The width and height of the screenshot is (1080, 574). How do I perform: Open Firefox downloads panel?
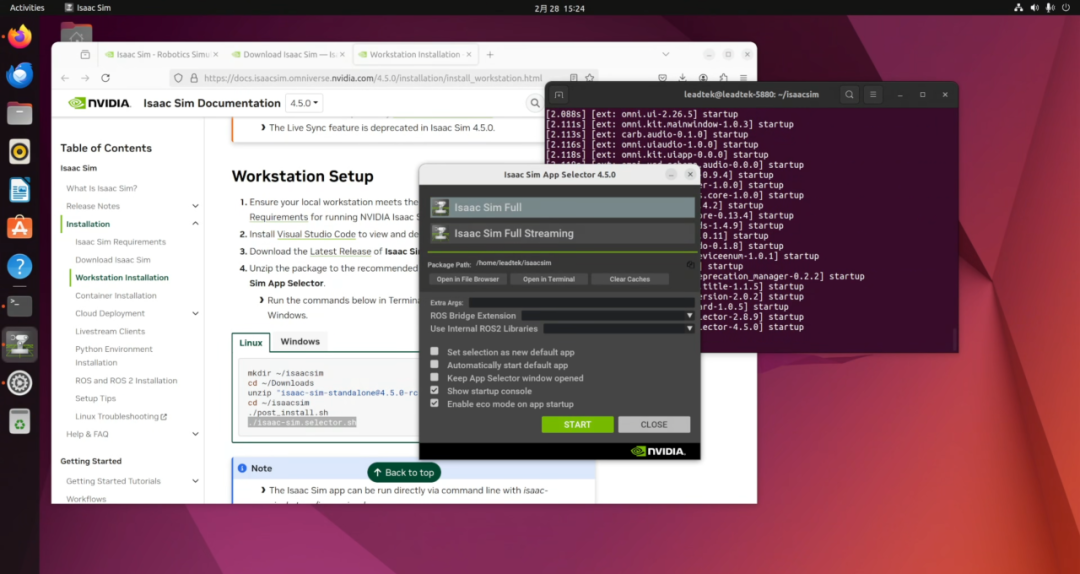pos(682,78)
